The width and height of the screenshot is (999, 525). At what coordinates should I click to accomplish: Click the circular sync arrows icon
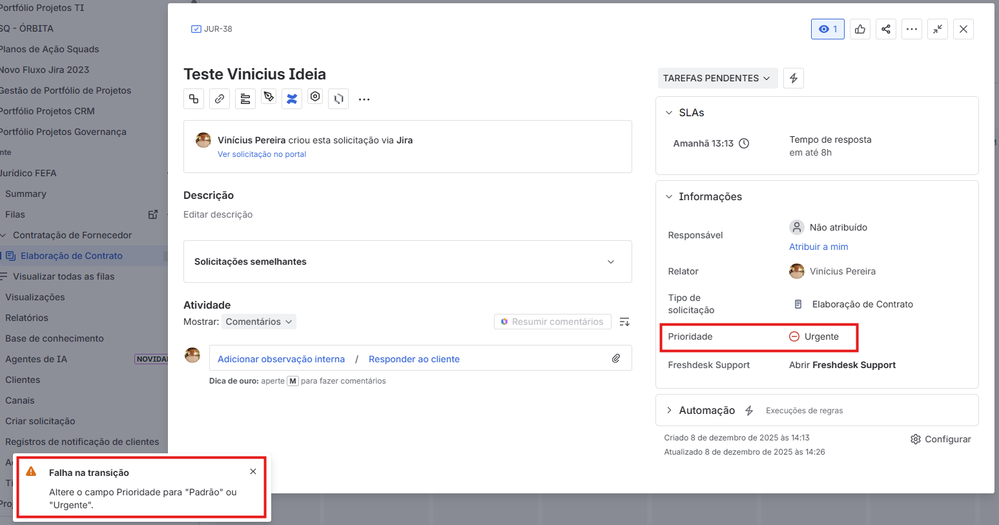(x=338, y=99)
